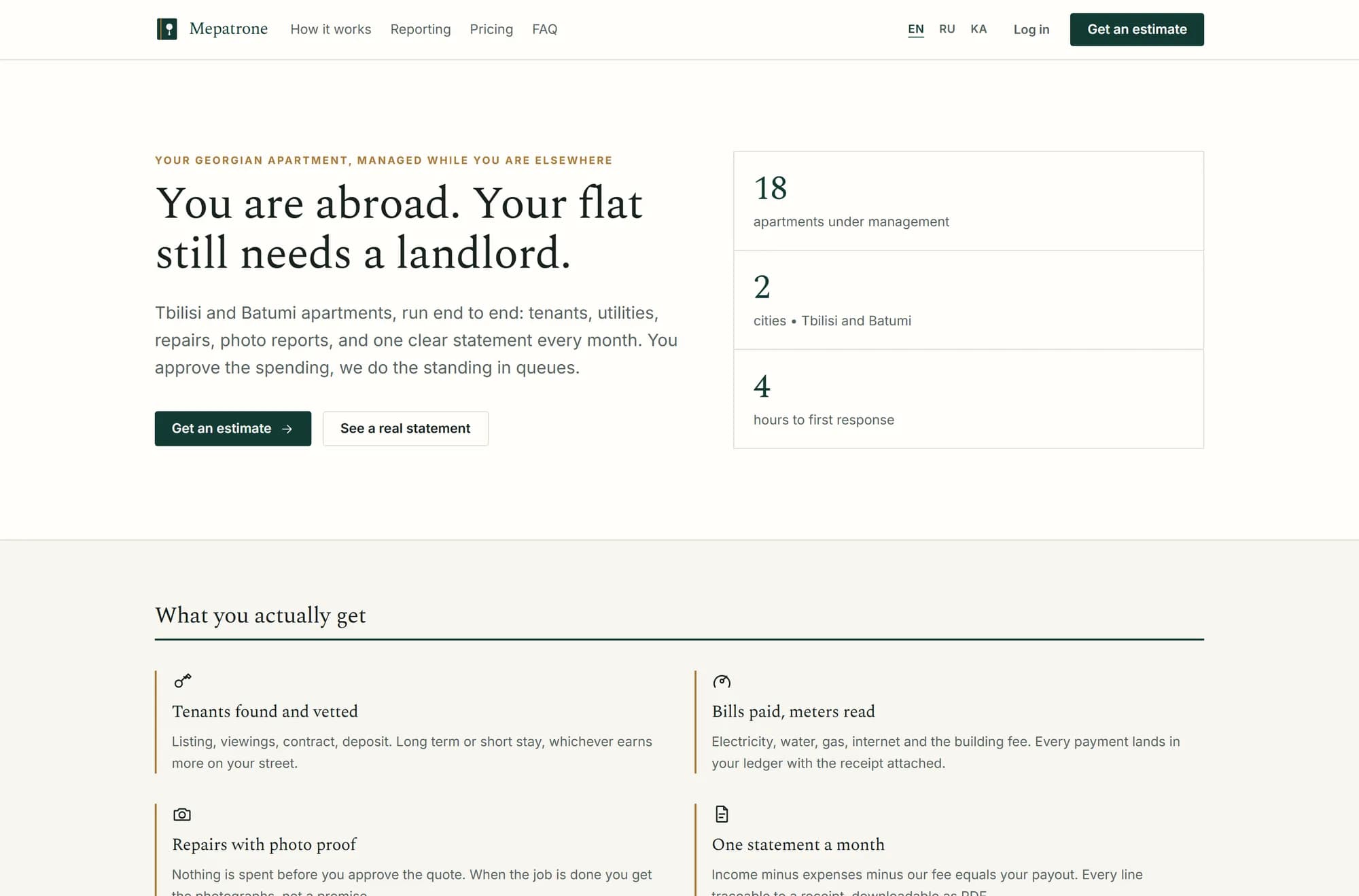Click the Mepatrone brand name

tap(228, 29)
